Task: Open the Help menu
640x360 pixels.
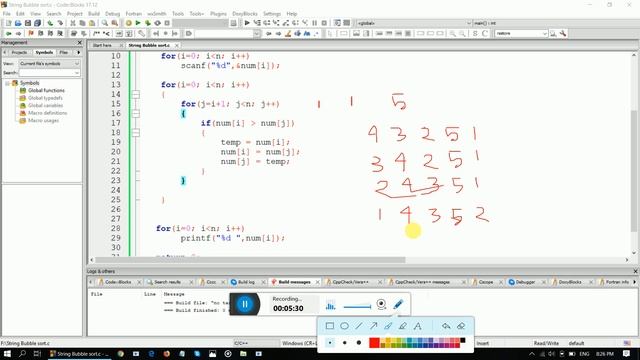Action: coord(292,14)
